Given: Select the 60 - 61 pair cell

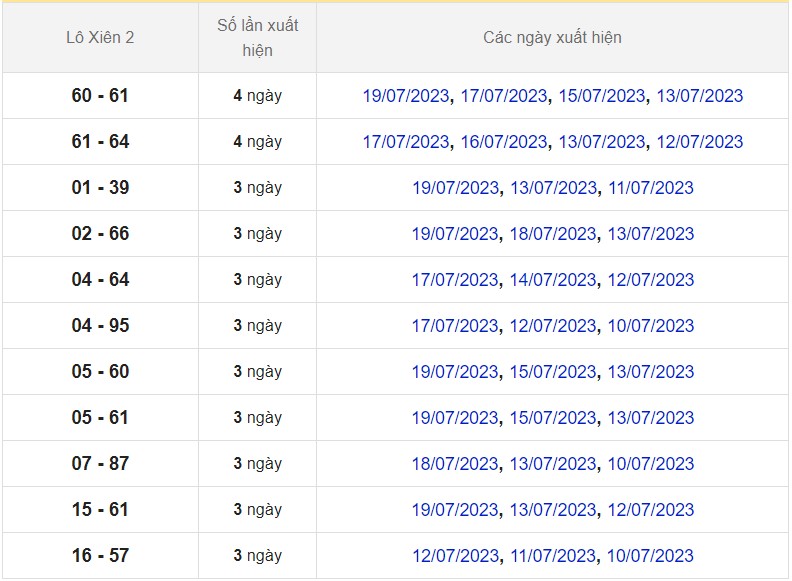Looking at the screenshot, I should click(x=100, y=96).
